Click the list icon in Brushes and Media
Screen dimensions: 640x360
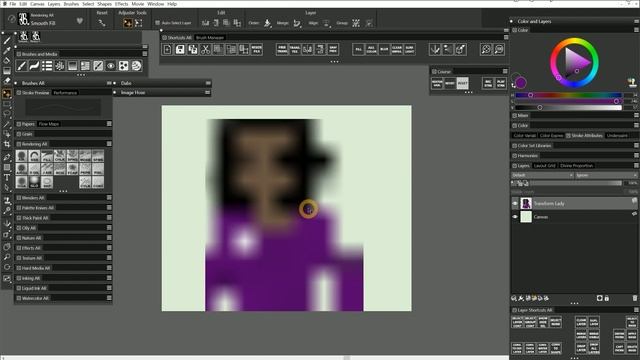47,66
